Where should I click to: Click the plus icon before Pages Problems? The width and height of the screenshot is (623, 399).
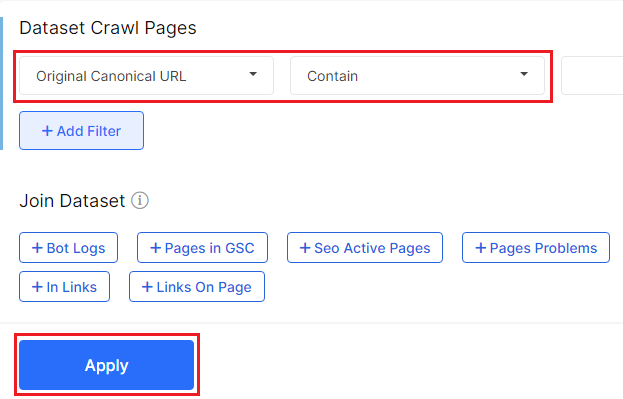point(481,248)
